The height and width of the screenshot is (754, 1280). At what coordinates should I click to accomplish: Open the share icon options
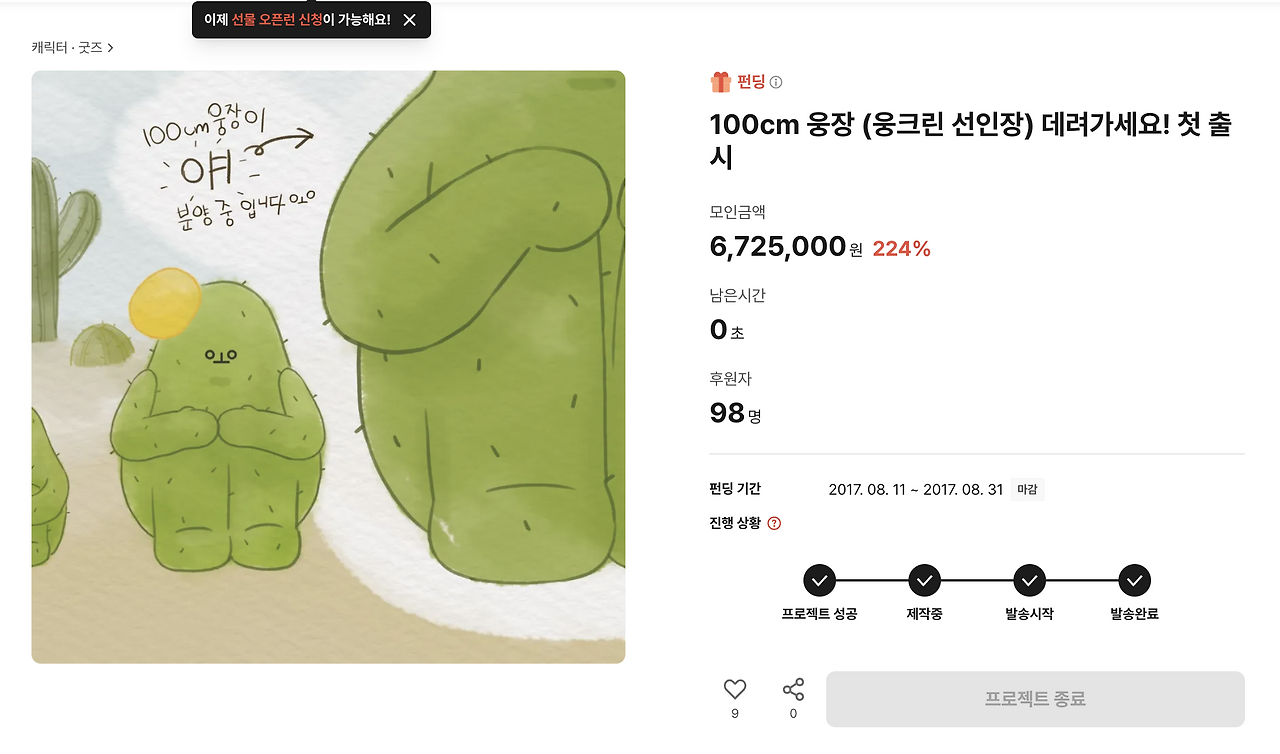793,689
